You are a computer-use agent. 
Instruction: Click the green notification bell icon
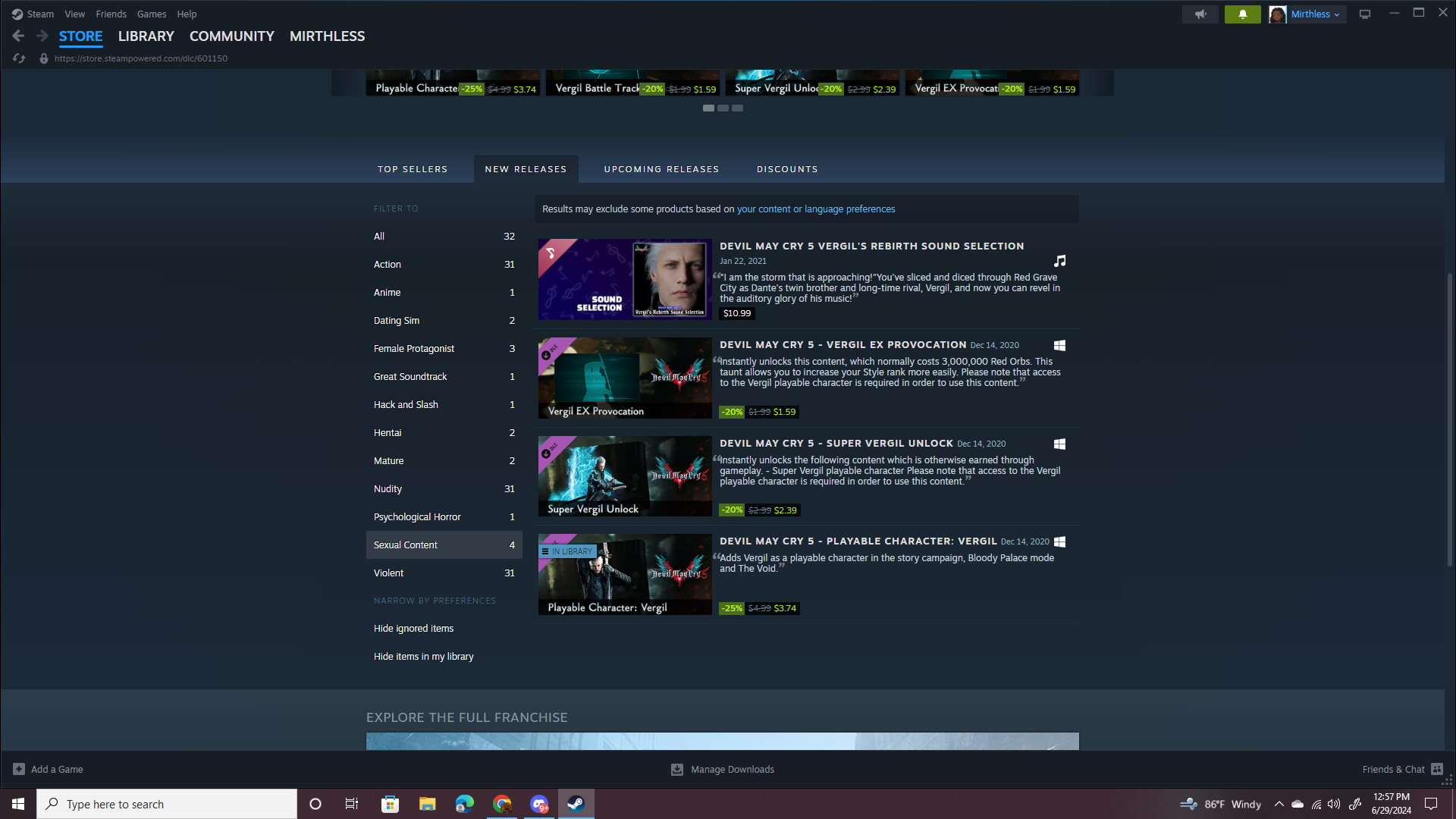[1242, 14]
